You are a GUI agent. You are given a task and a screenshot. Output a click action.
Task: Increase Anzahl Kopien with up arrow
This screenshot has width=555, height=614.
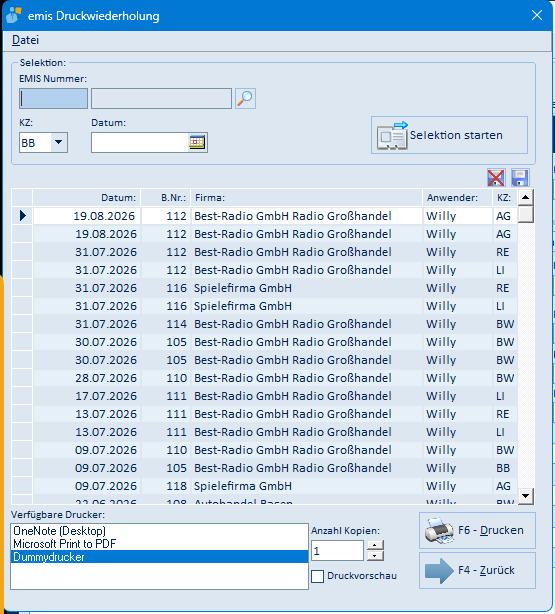[x=375, y=545]
